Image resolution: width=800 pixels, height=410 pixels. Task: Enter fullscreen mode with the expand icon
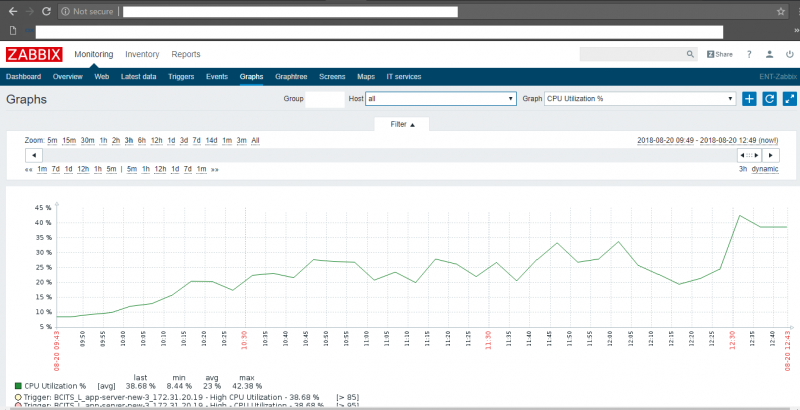[790, 99]
